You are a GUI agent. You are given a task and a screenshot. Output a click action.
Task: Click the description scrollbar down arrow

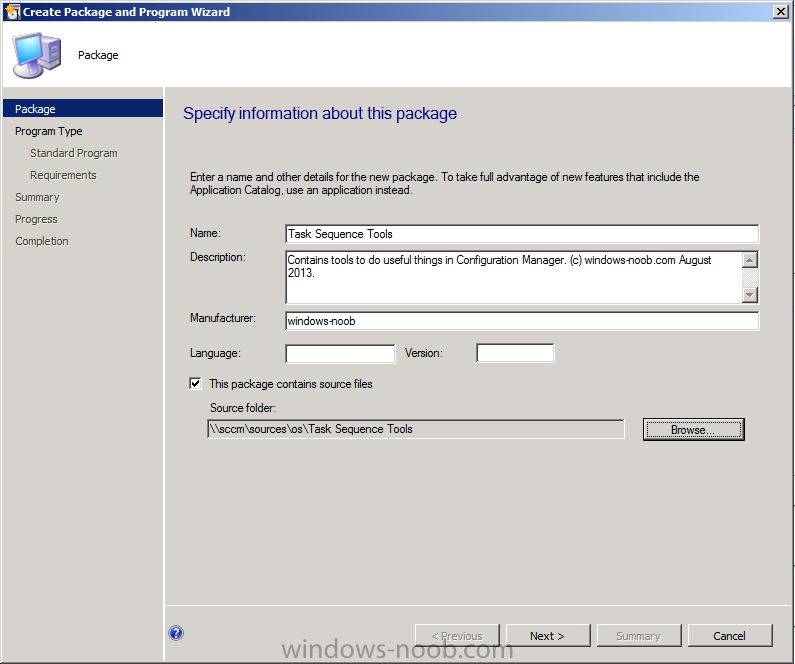point(750,294)
